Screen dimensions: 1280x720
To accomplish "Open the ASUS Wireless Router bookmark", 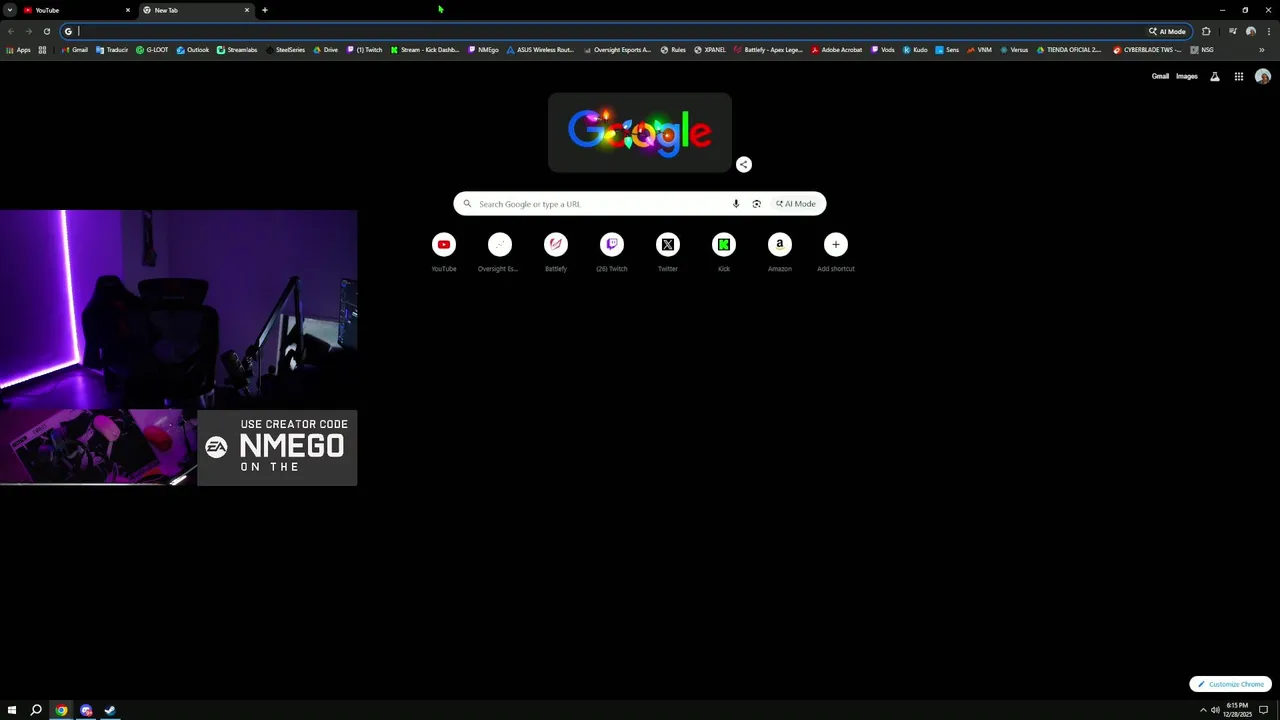I will [540, 49].
